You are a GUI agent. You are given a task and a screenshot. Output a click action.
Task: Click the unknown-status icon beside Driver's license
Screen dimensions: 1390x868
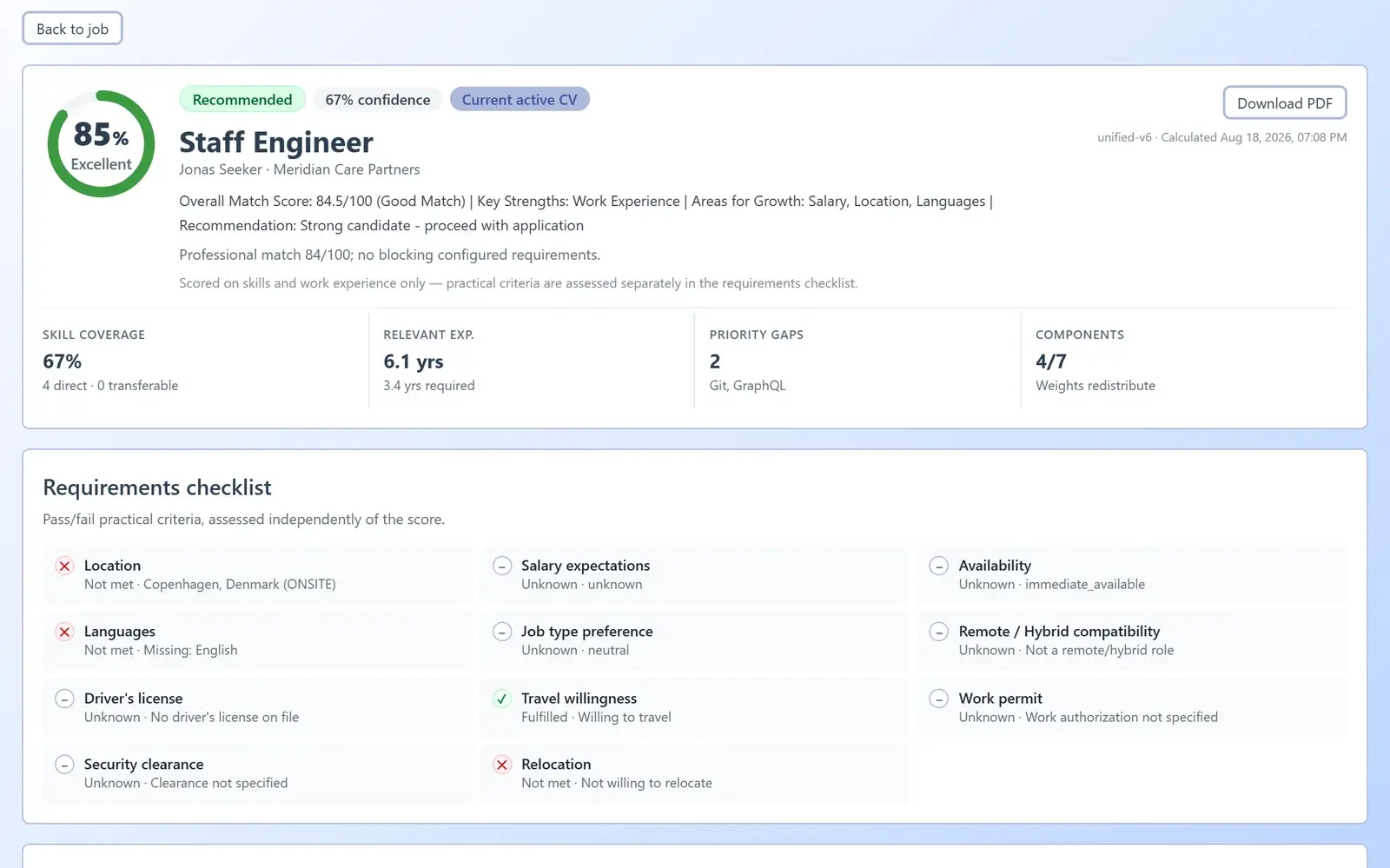64,699
